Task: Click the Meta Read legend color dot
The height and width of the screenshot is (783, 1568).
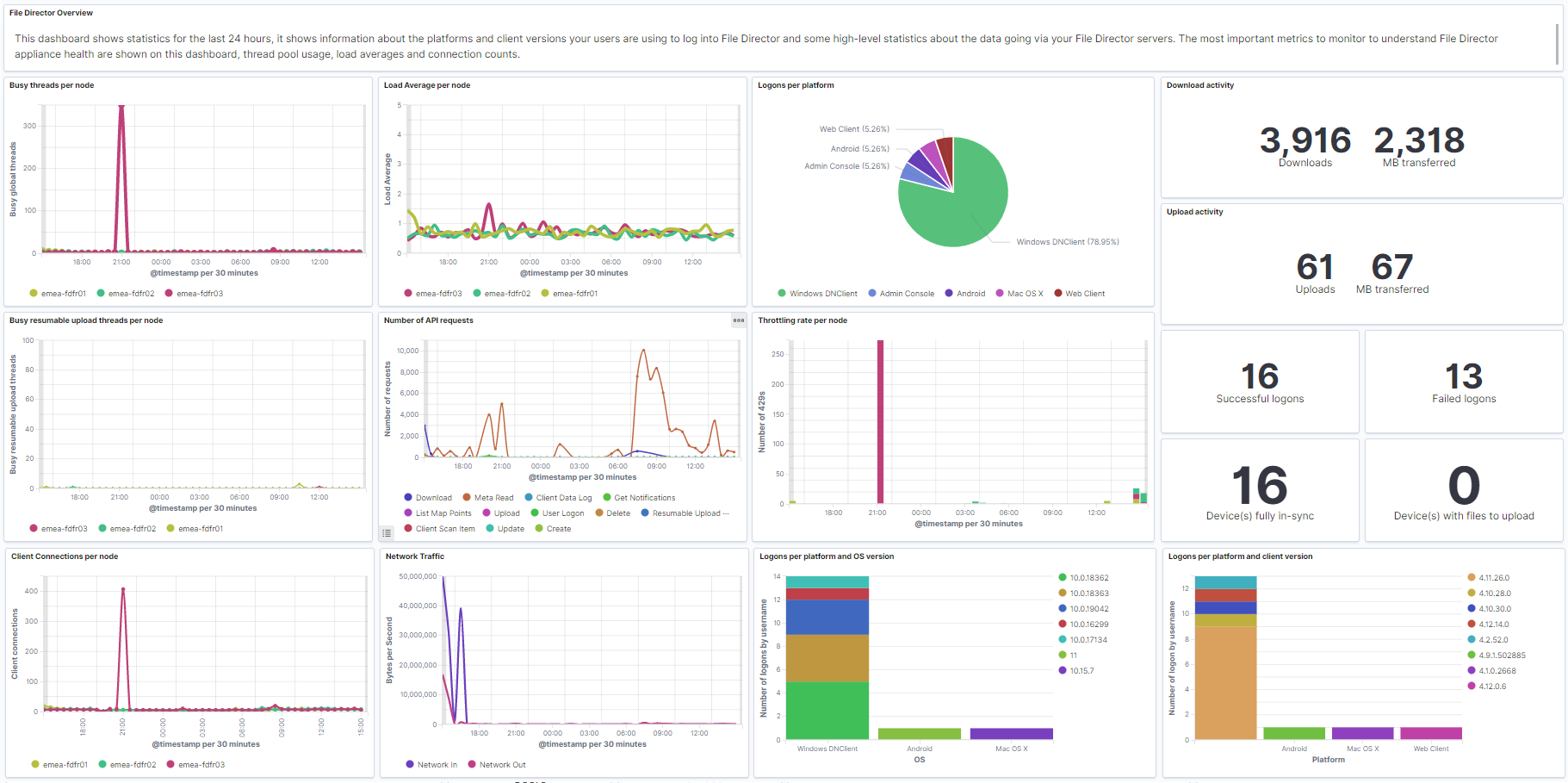Action: click(467, 498)
